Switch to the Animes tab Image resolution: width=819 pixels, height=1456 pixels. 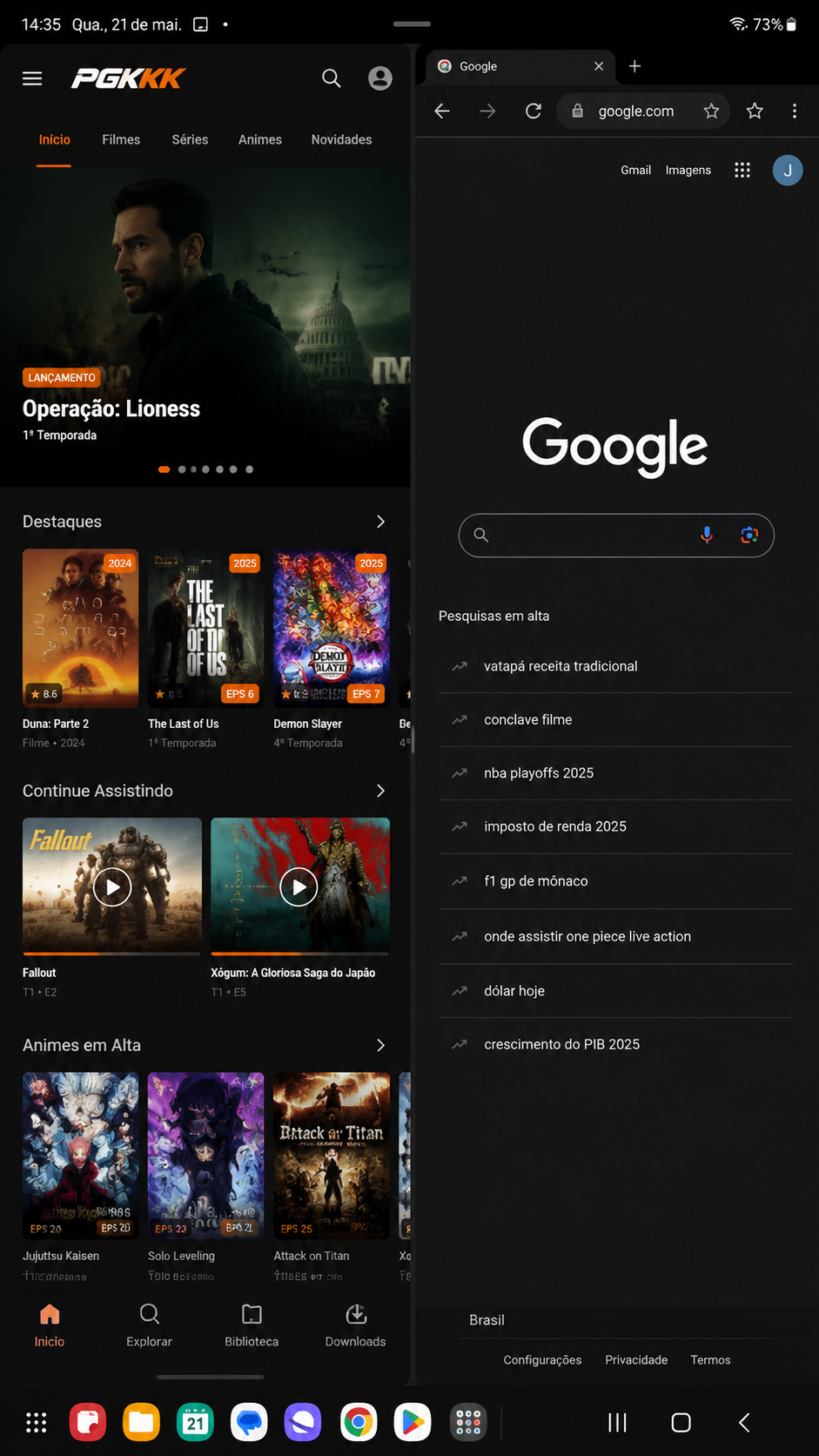coord(260,139)
